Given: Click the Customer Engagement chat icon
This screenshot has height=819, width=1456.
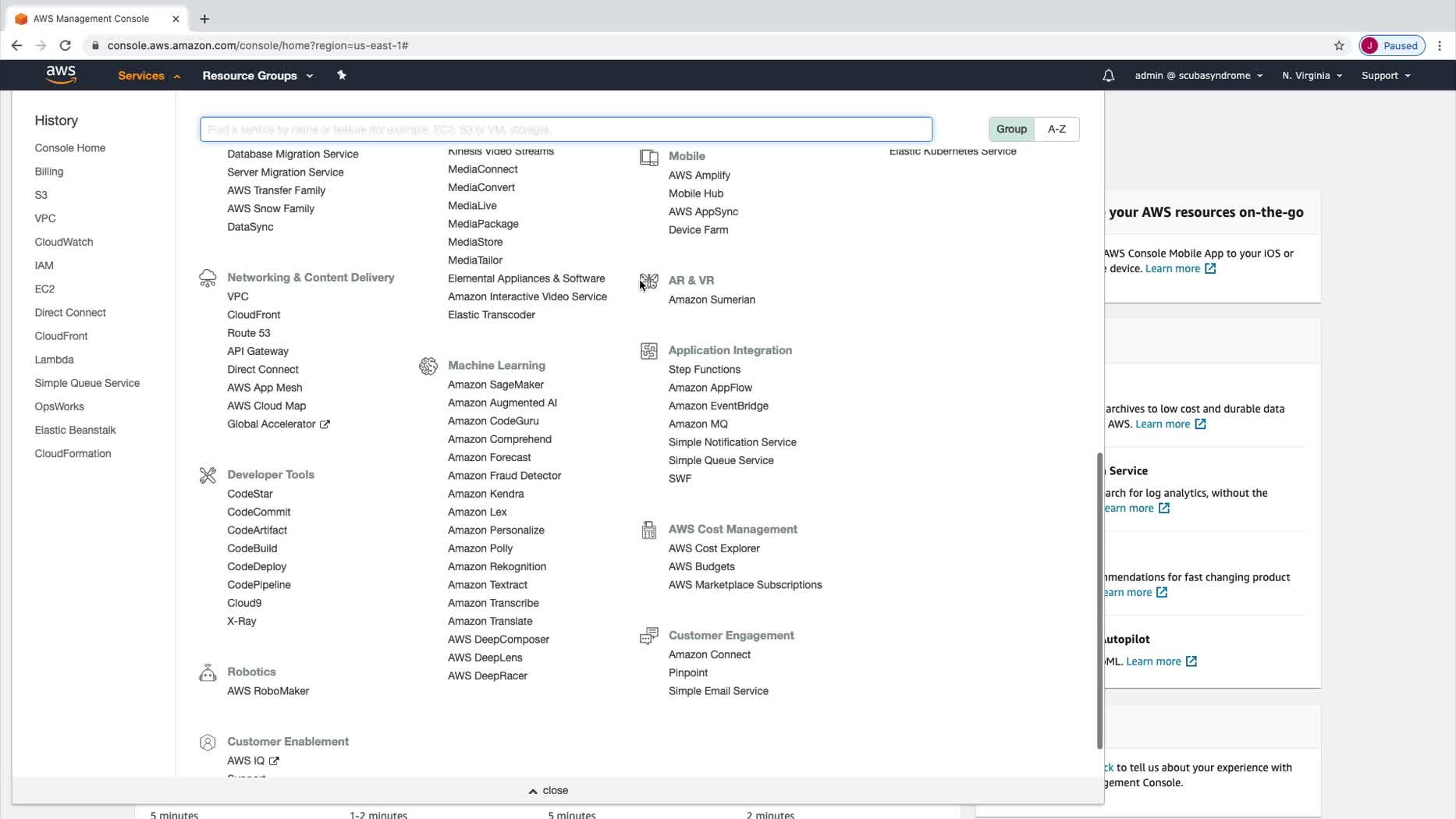Looking at the screenshot, I should tap(649, 636).
